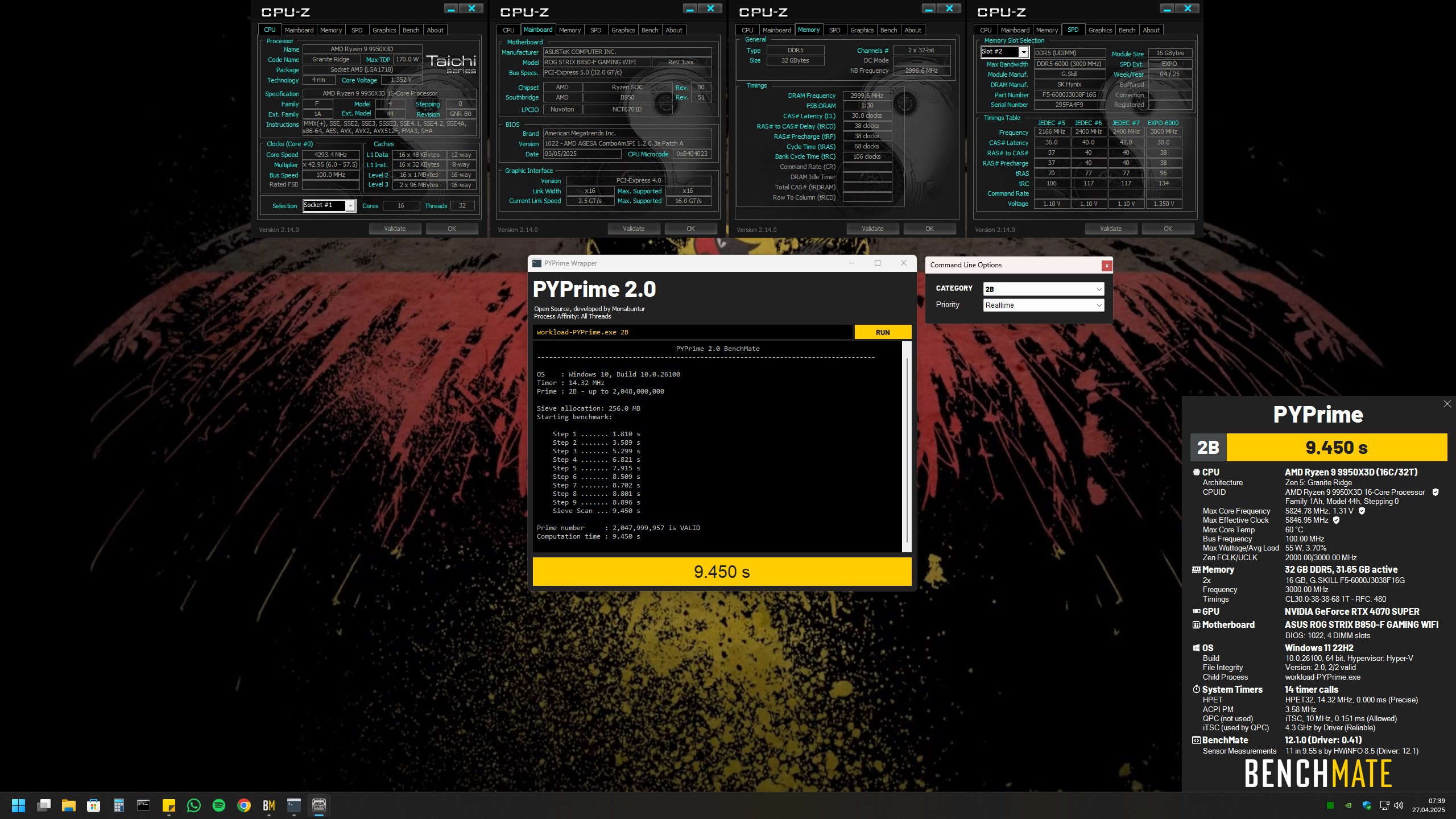Open Slot #2 dropdown in CPU-Z SPD
Viewport: 1456px width, 819px height.
click(1005, 52)
